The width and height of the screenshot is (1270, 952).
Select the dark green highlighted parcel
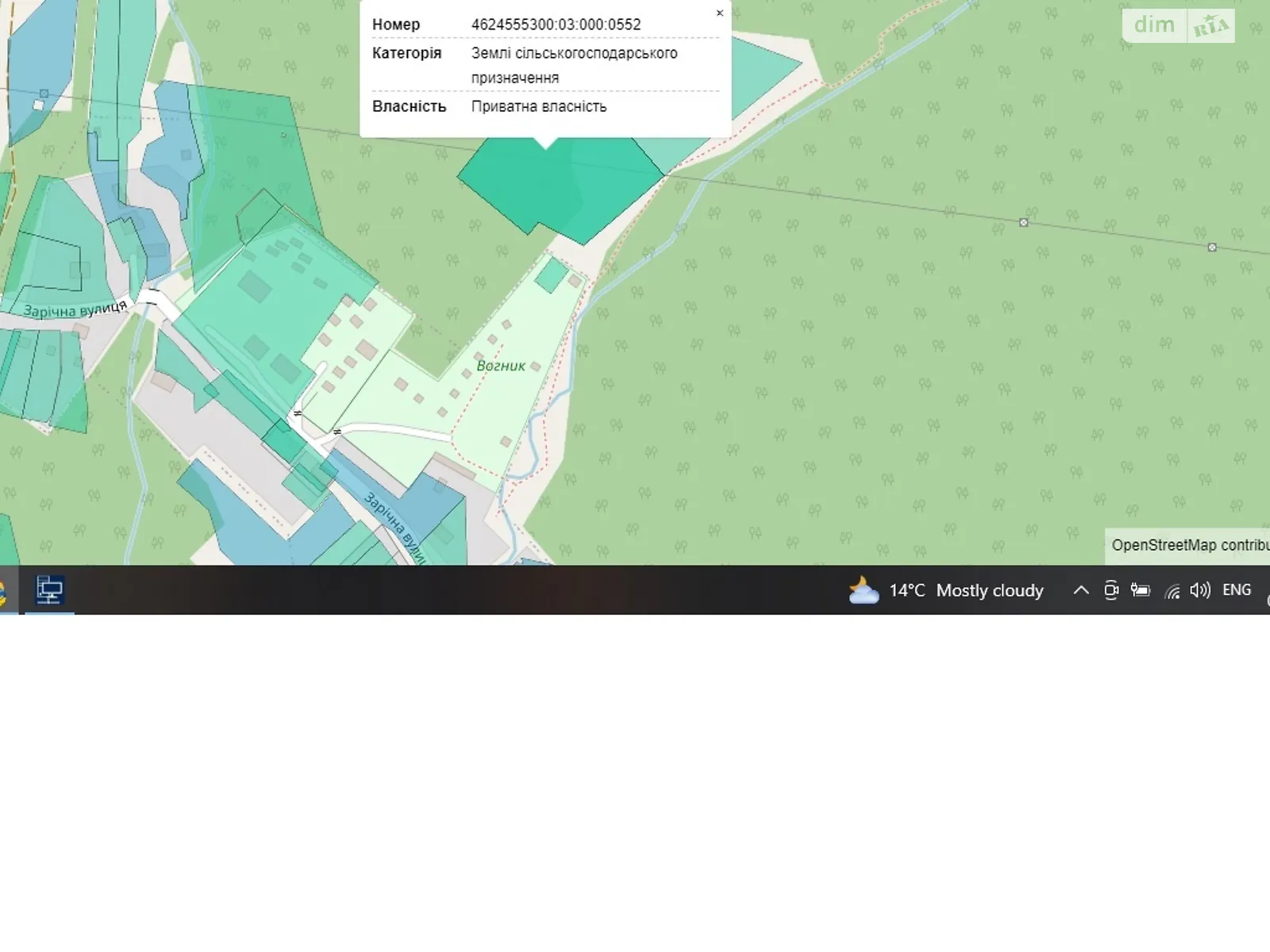[560, 186]
